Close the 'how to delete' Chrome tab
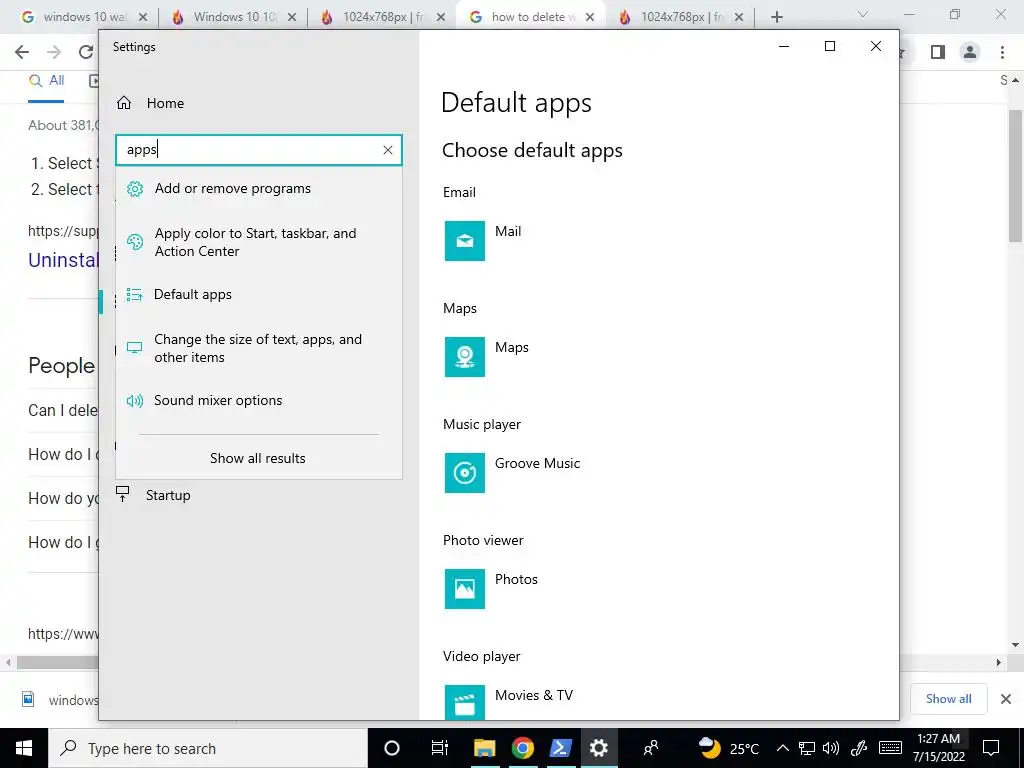Viewport: 1024px width, 768px height. pos(590,17)
